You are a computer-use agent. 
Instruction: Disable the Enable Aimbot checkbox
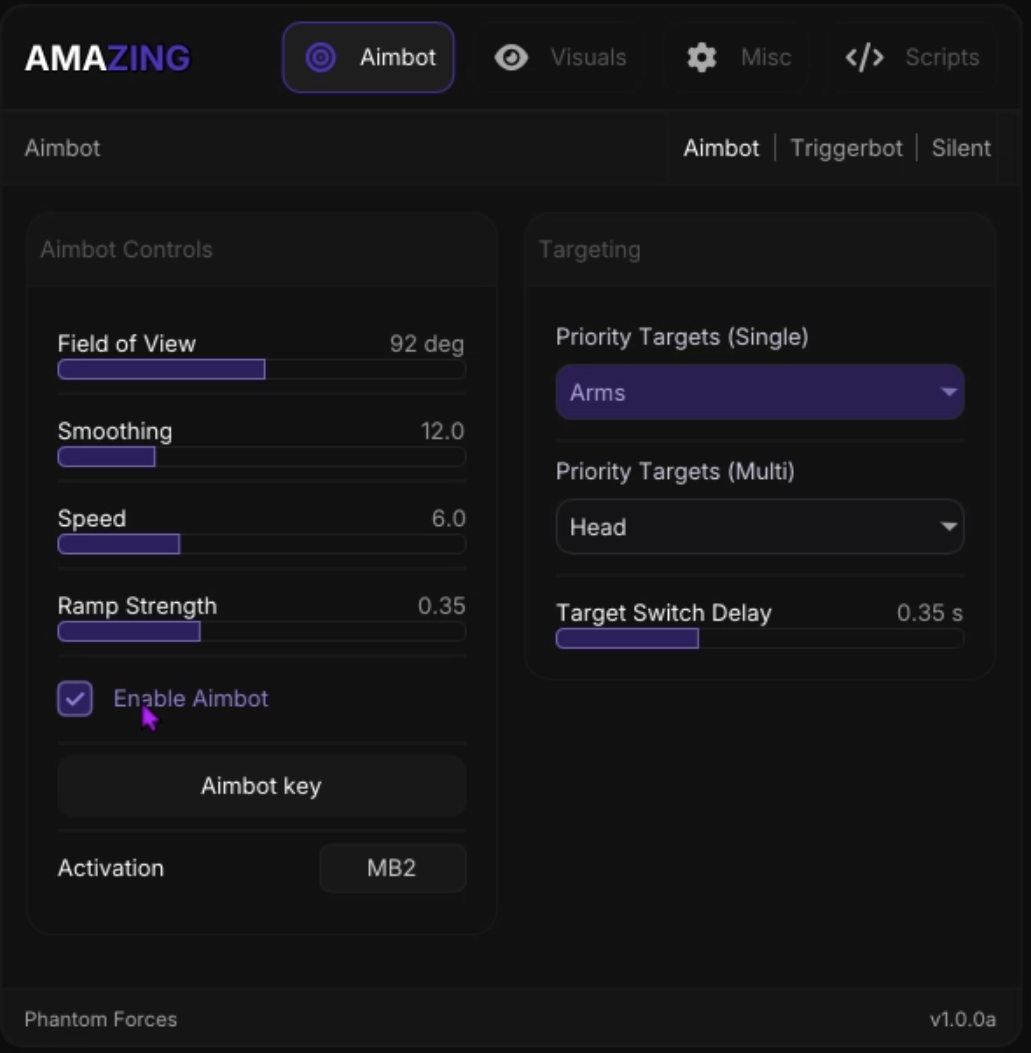pos(75,698)
